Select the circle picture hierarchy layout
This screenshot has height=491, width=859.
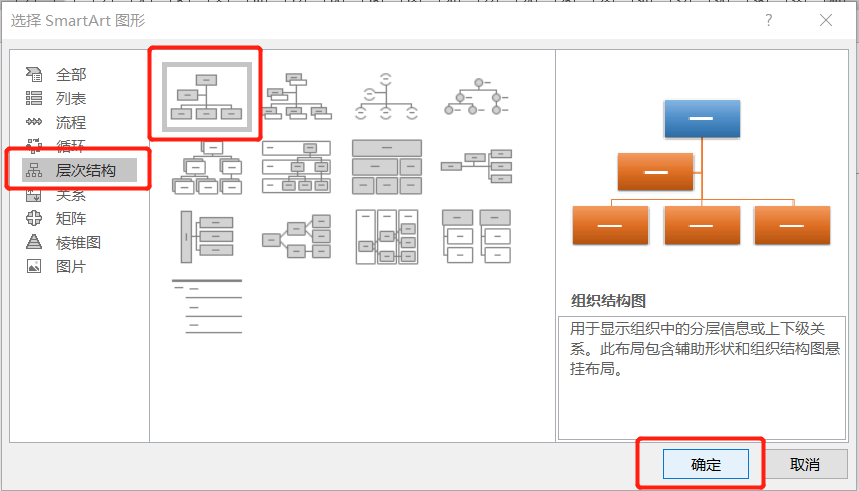point(476,97)
